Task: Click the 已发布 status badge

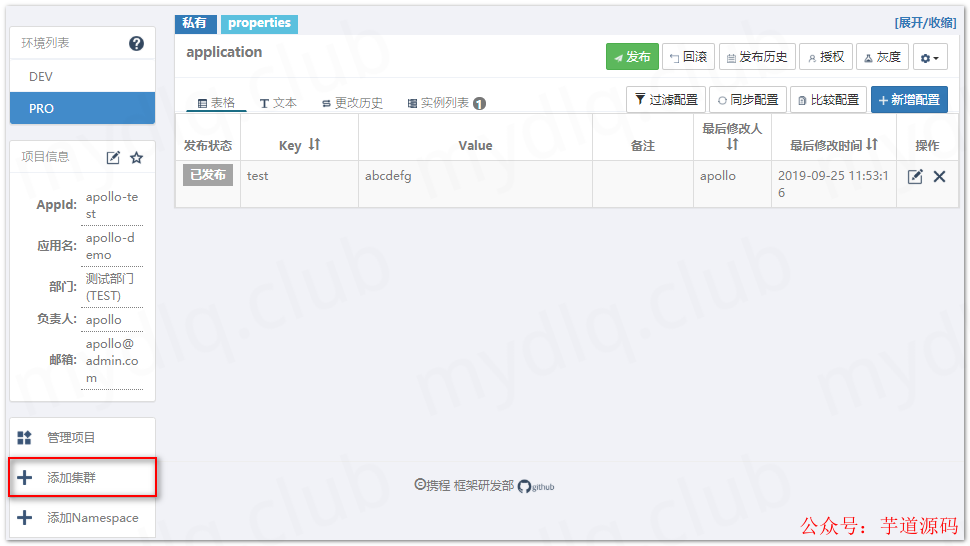Action: click(208, 175)
